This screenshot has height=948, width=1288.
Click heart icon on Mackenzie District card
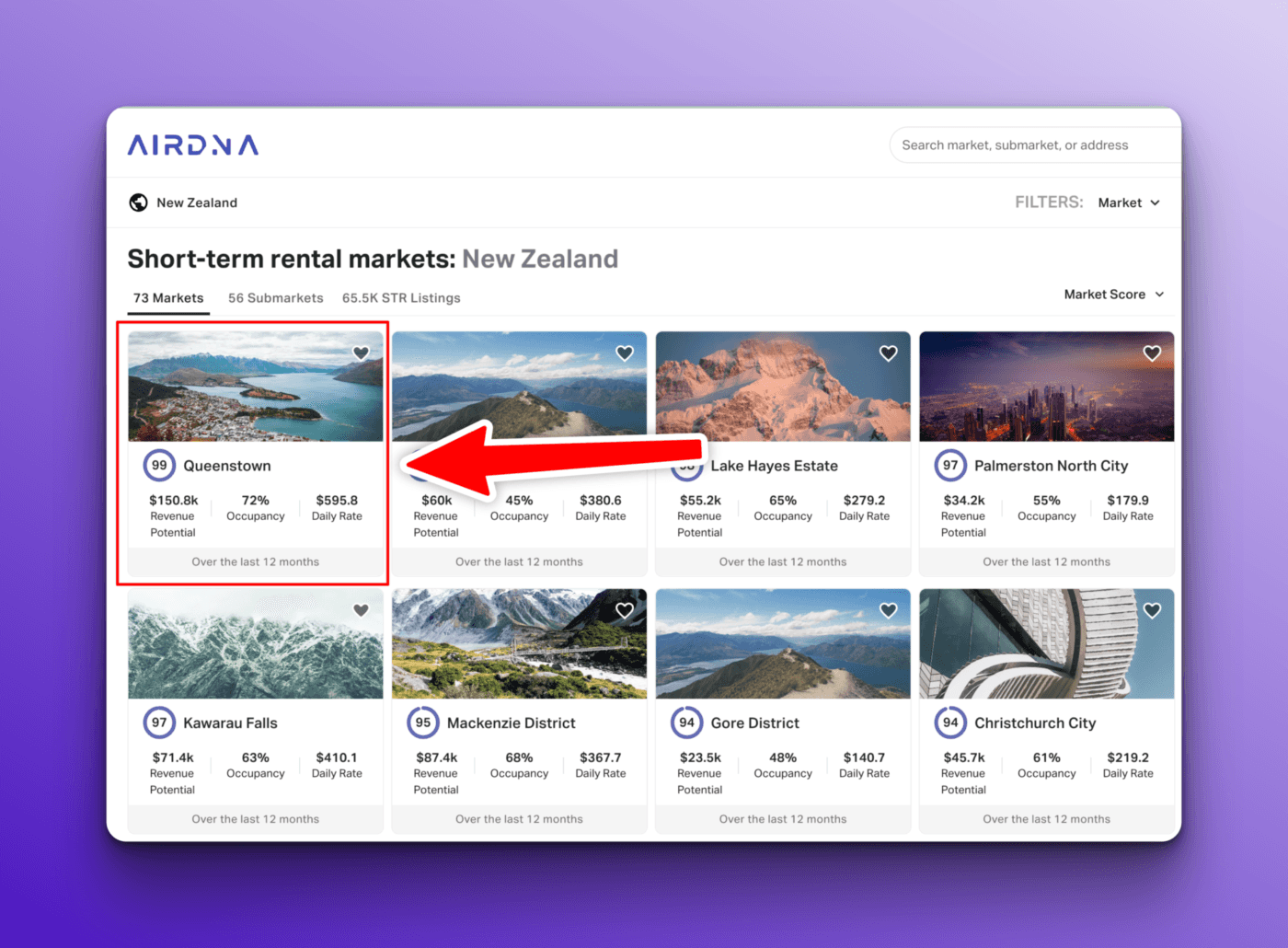click(x=625, y=610)
